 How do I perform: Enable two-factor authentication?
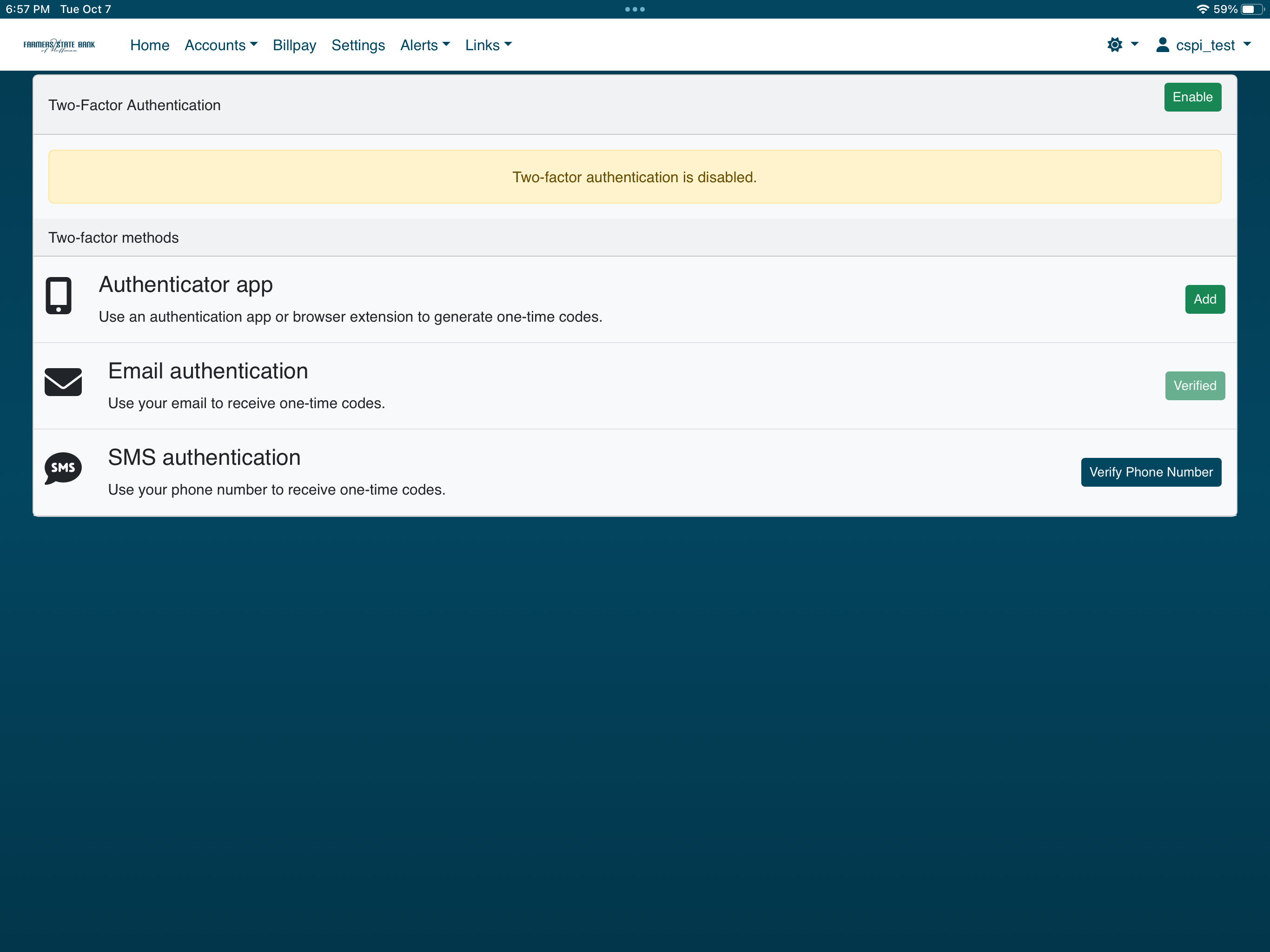tap(1192, 97)
